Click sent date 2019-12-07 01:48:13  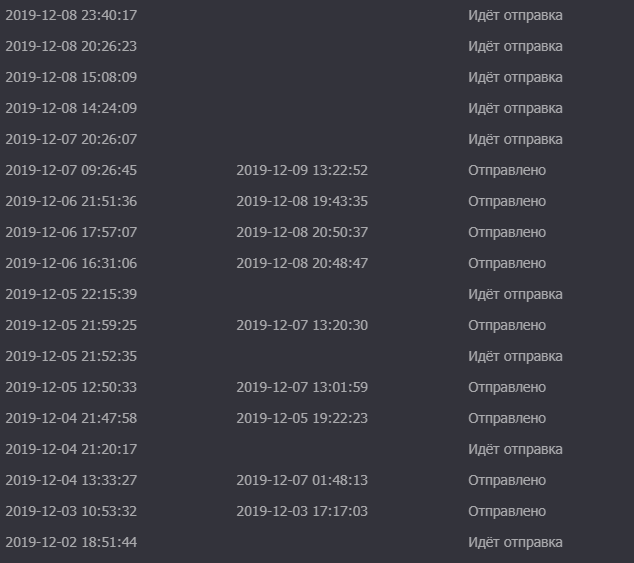302,480
